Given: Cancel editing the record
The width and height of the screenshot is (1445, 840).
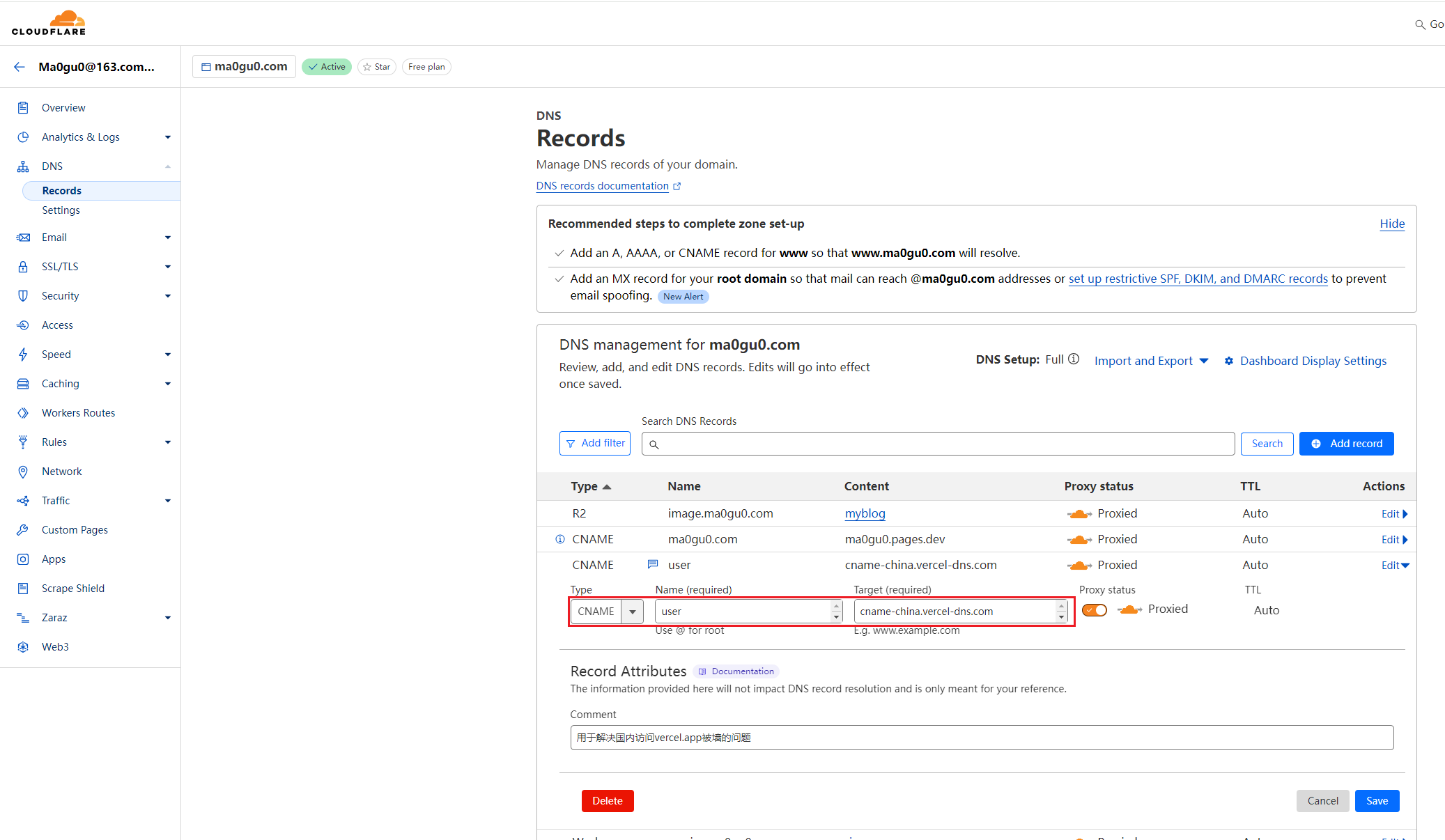Looking at the screenshot, I should 1322,801.
